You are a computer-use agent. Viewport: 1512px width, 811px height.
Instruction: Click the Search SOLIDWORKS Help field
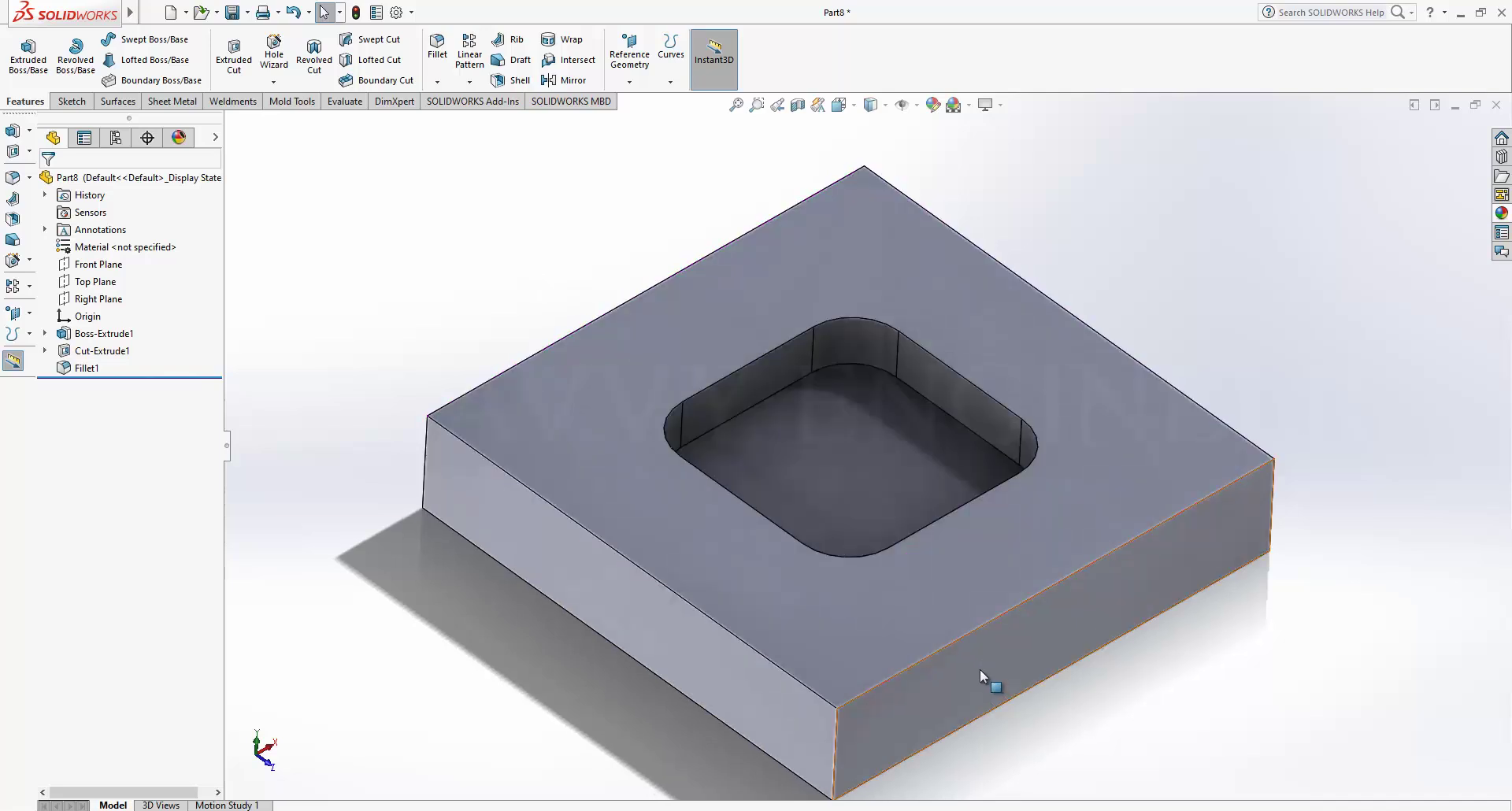[x=1331, y=13]
